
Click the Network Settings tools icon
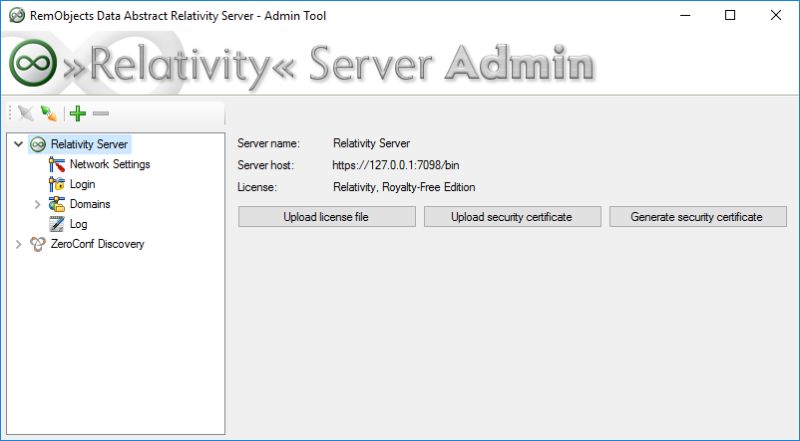(57, 164)
